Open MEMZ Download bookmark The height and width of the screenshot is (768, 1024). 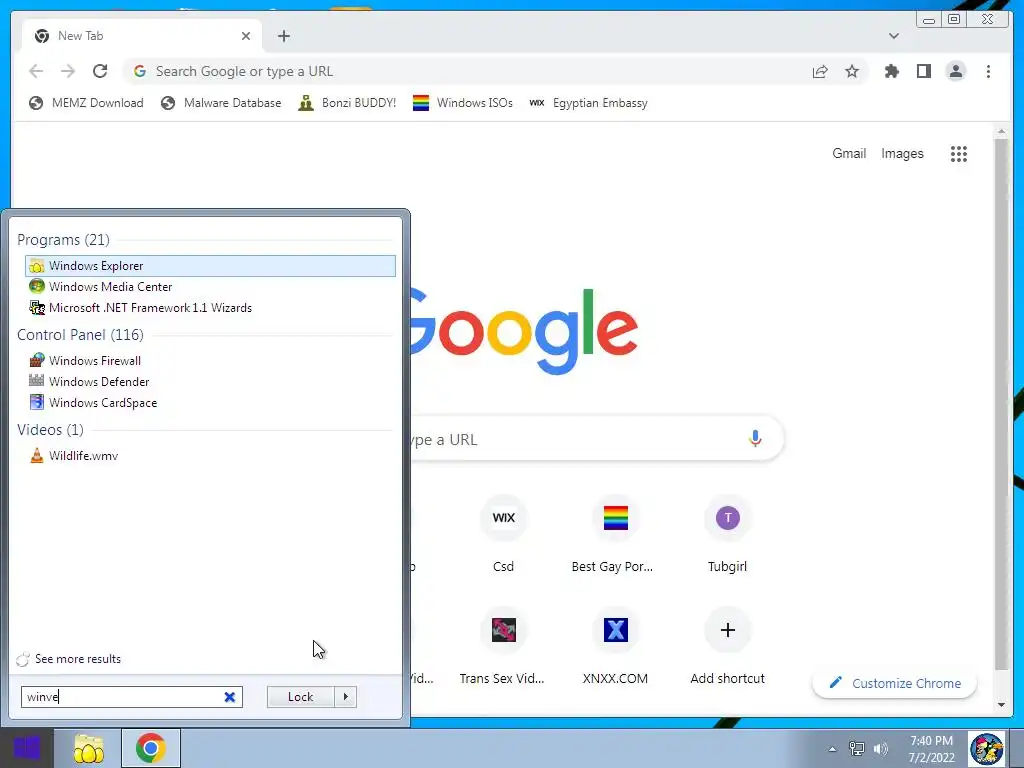(x=86, y=103)
